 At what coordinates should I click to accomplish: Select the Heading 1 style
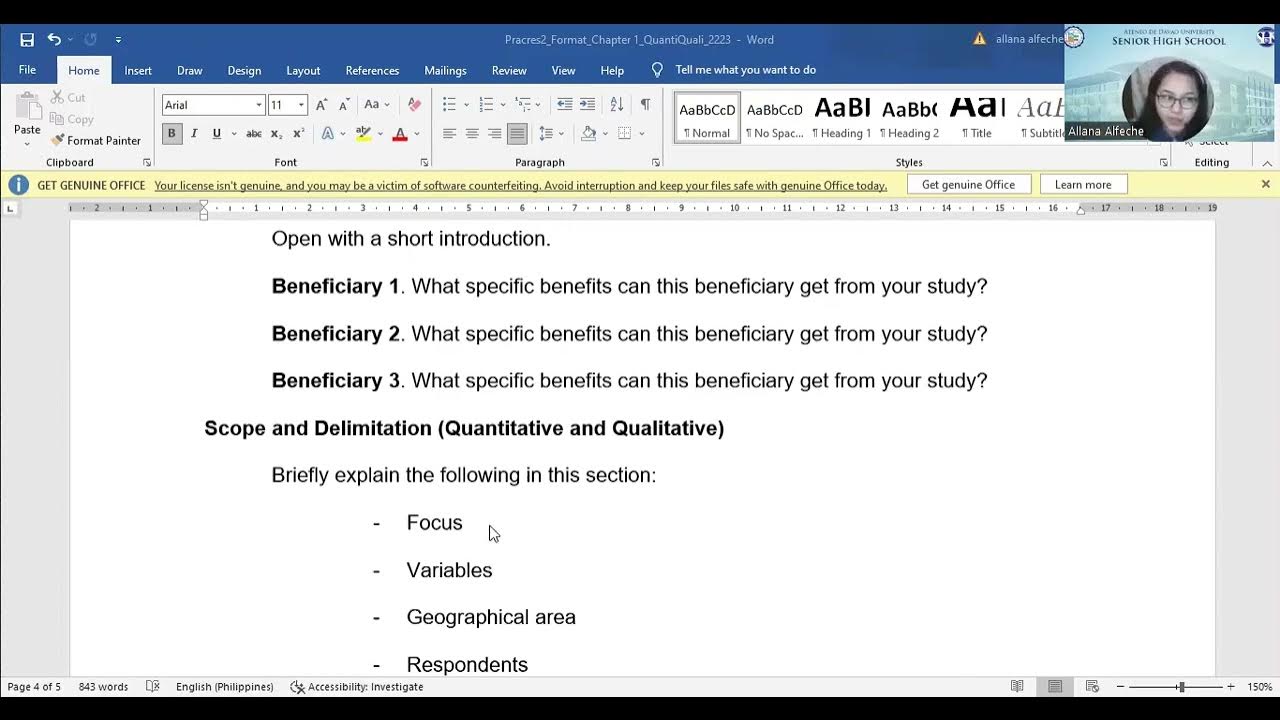842,118
